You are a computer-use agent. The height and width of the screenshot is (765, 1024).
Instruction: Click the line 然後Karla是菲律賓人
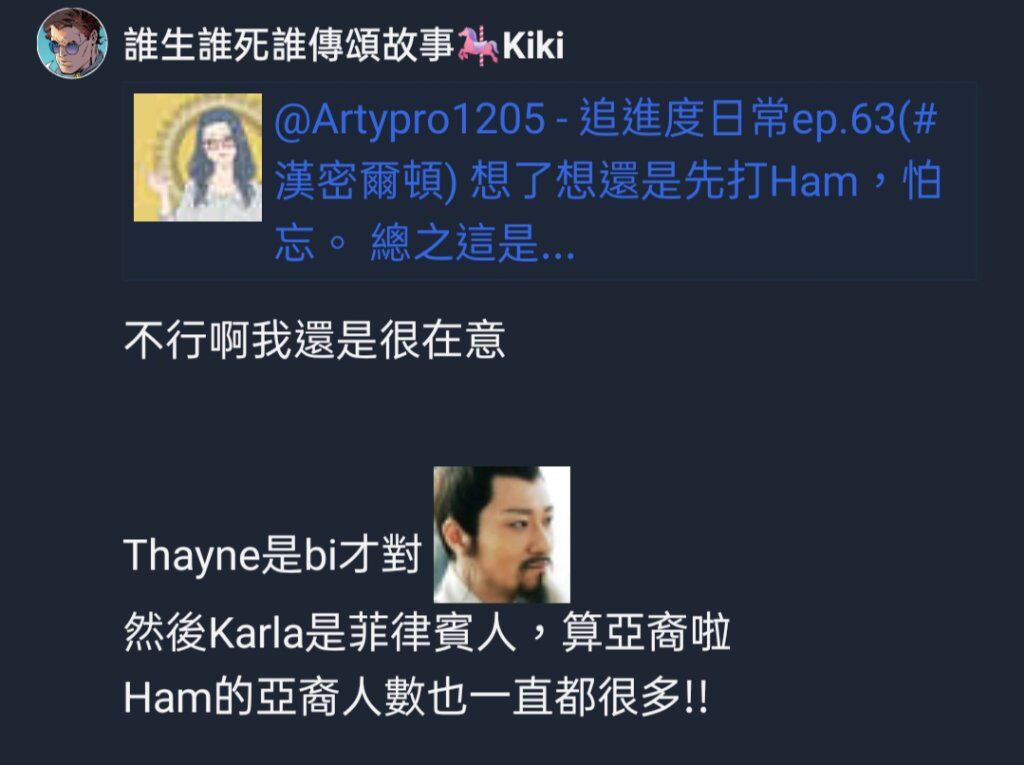[x=321, y=632]
